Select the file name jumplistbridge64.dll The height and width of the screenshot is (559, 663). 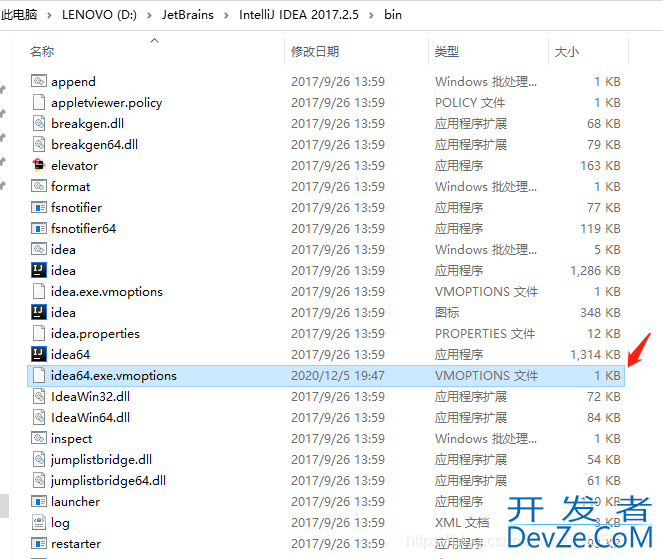[x=108, y=481]
